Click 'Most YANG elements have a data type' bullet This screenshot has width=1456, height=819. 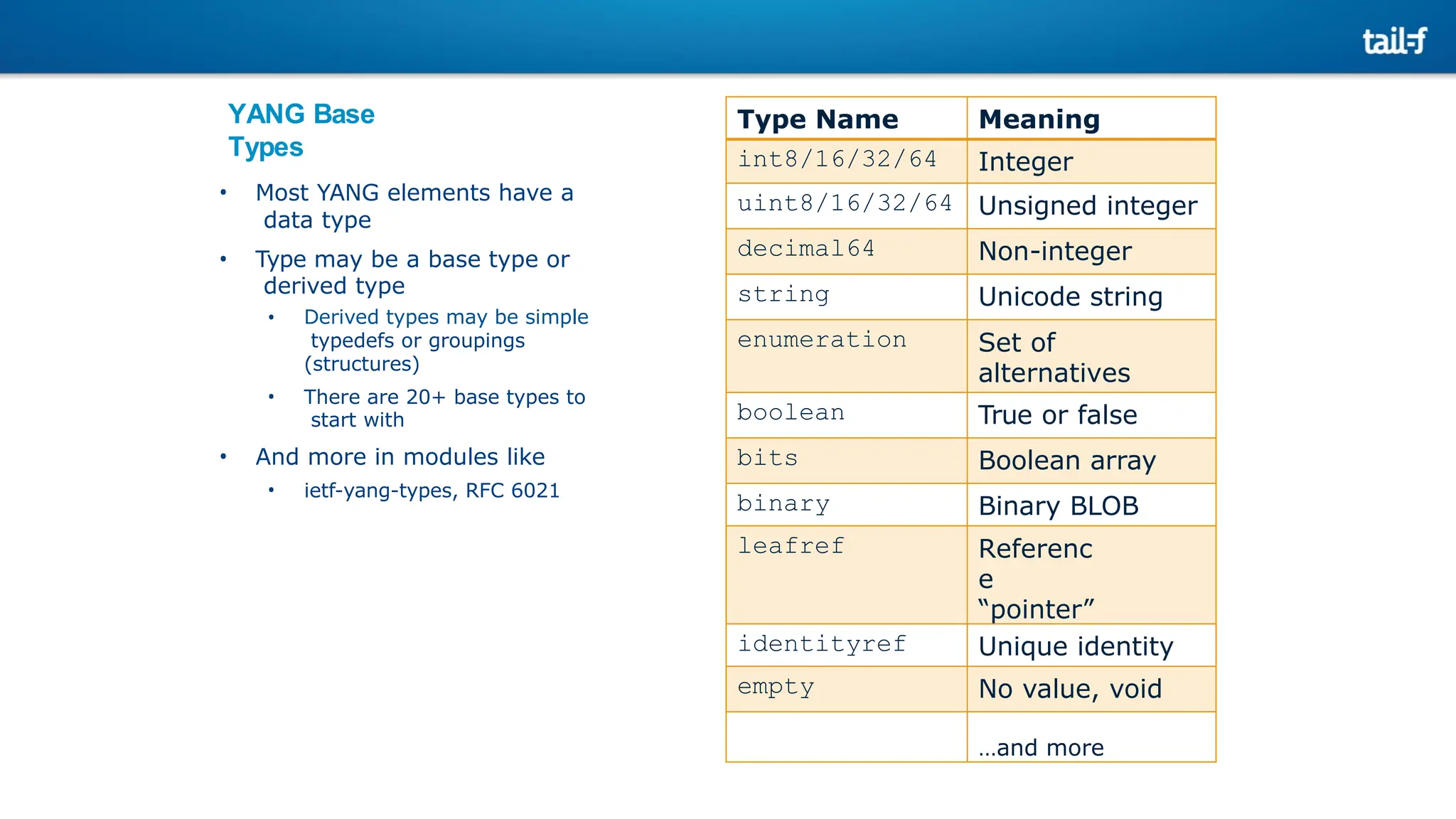point(414,205)
